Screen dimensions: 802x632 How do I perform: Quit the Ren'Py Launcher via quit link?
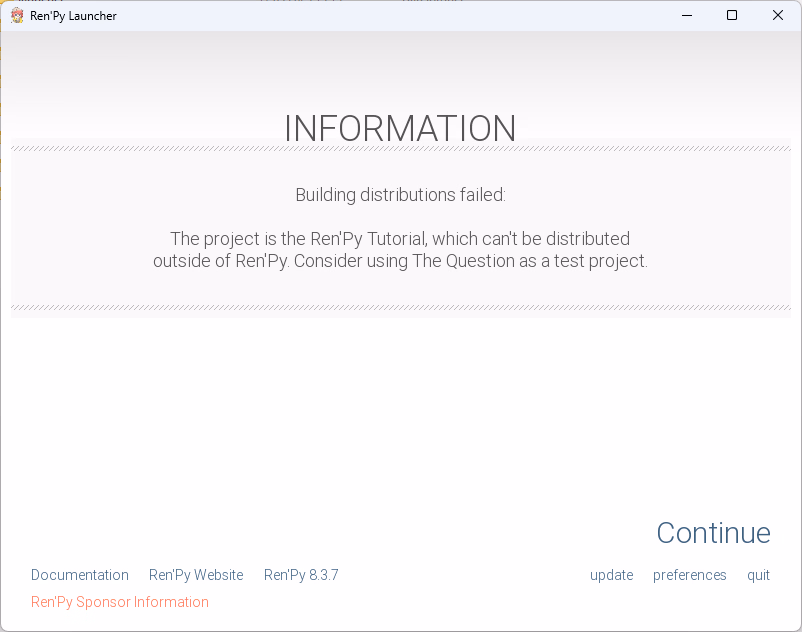pyautogui.click(x=758, y=575)
